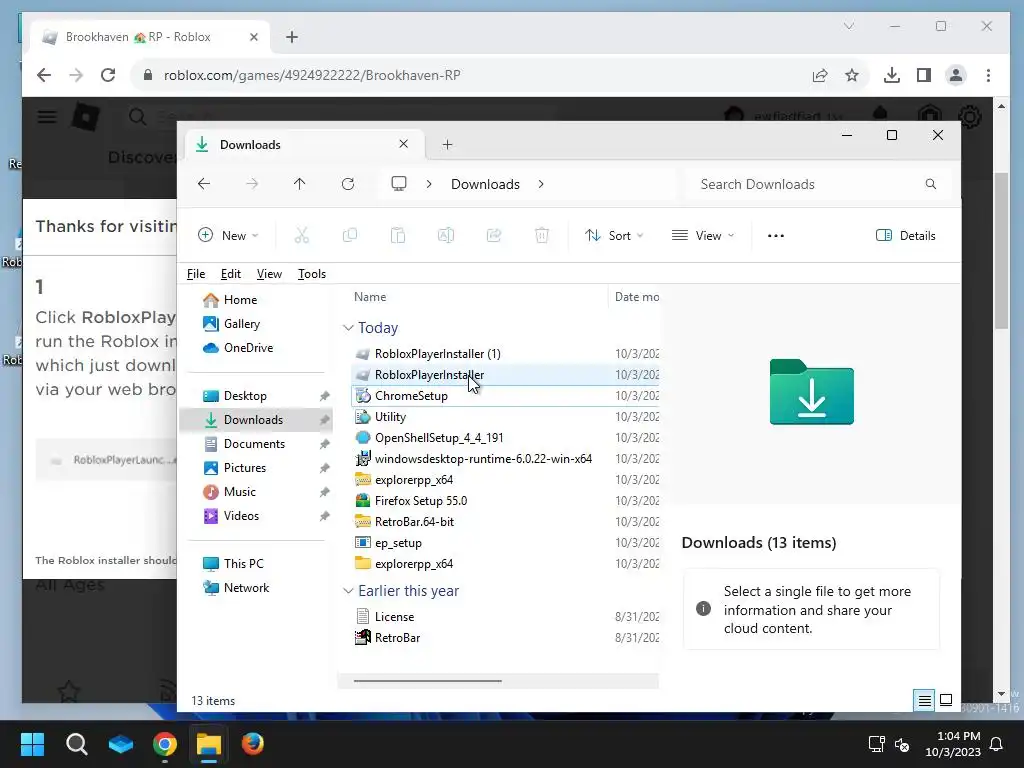Click the Delete trash icon

click(542, 235)
